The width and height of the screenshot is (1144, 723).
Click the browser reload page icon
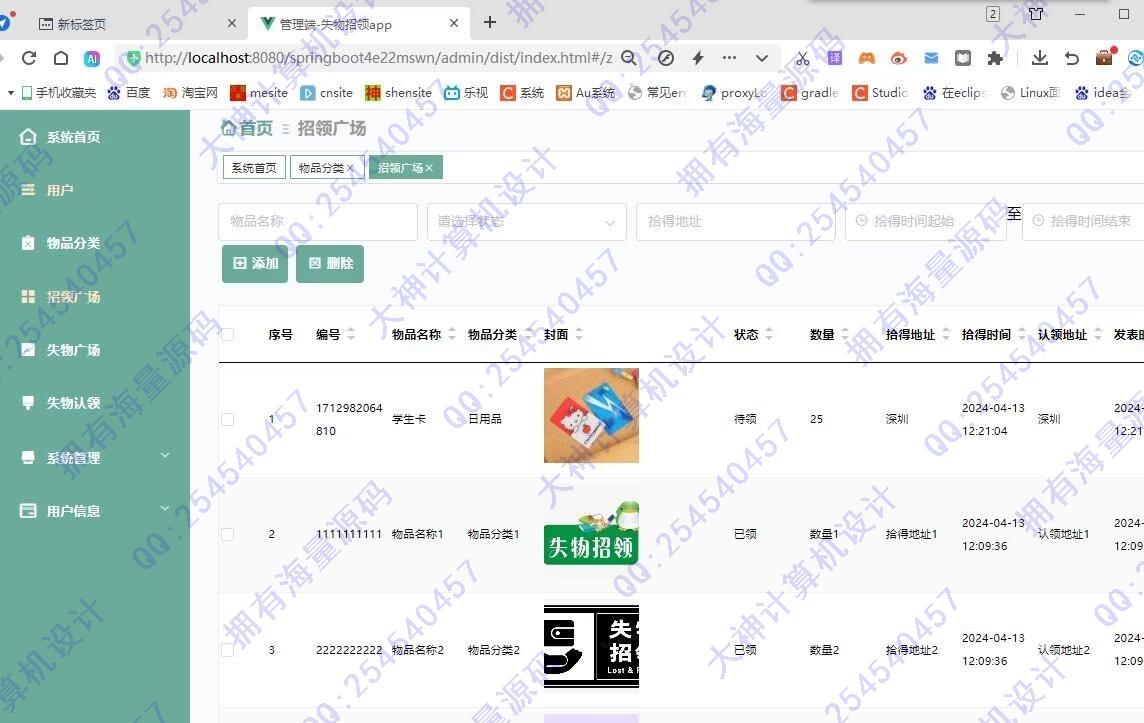(x=29, y=59)
